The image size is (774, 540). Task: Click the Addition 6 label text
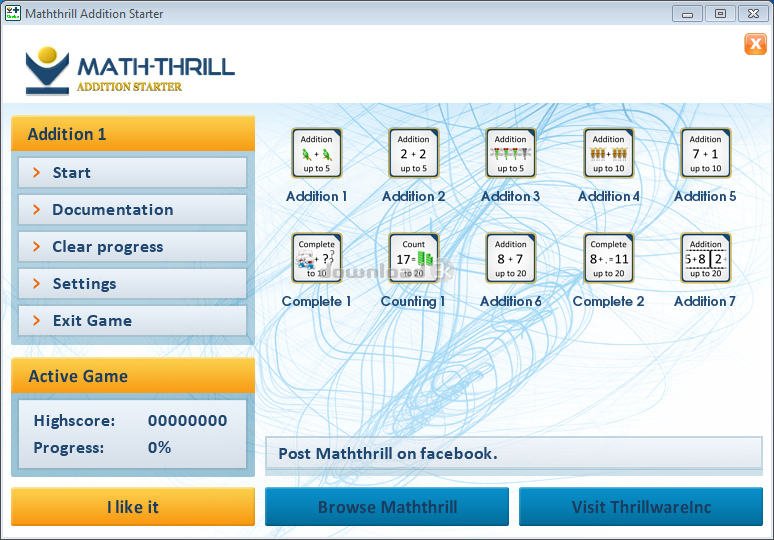[x=511, y=302]
